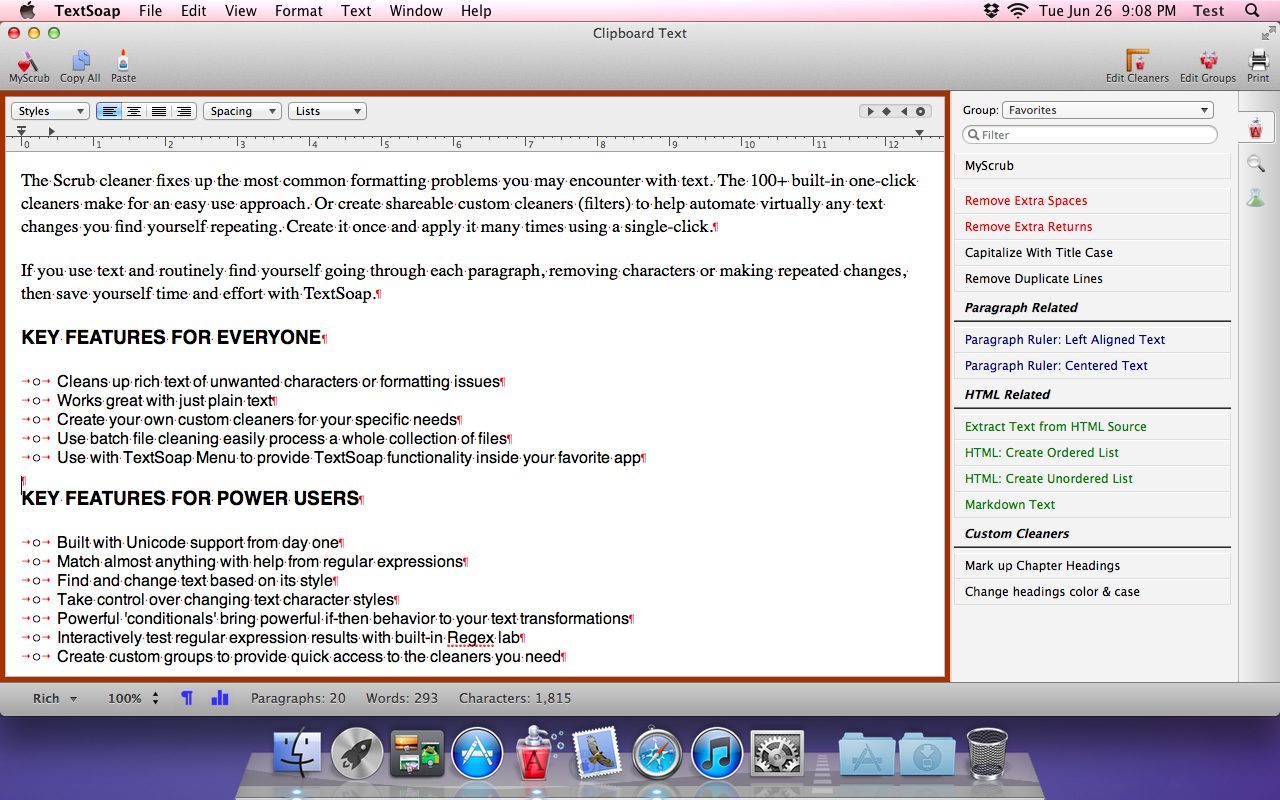Click the zoom percentage stepper
Screen dimensions: 1280x800
tap(155, 698)
